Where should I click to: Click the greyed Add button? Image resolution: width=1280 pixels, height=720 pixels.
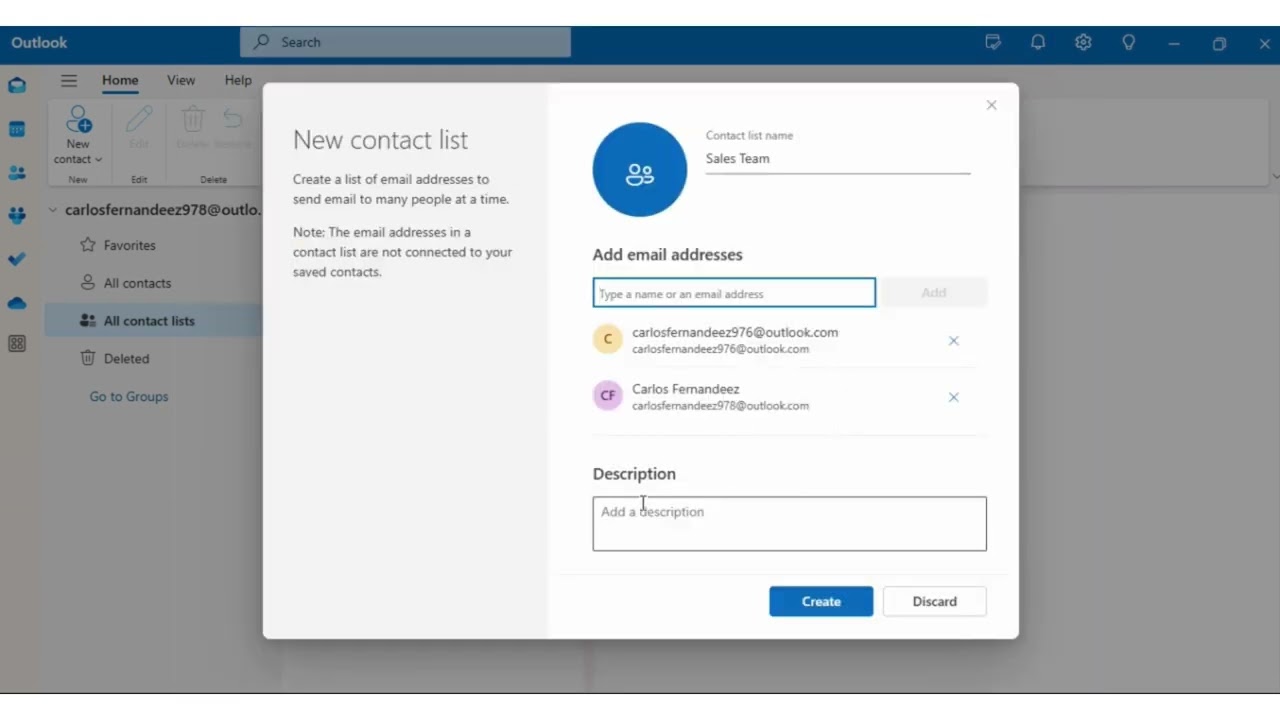[x=934, y=292]
